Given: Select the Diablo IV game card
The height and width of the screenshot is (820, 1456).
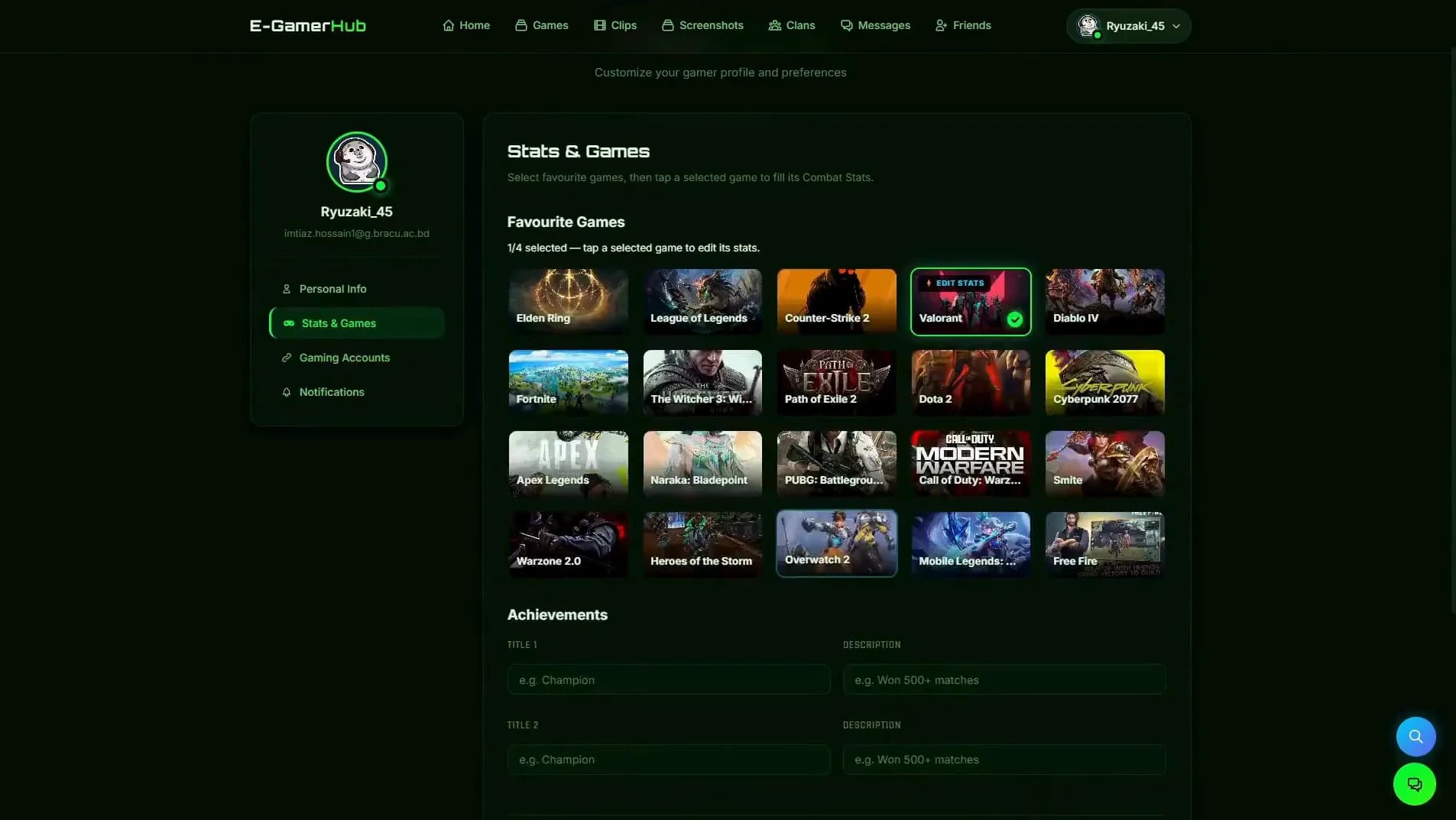Looking at the screenshot, I should [x=1104, y=302].
